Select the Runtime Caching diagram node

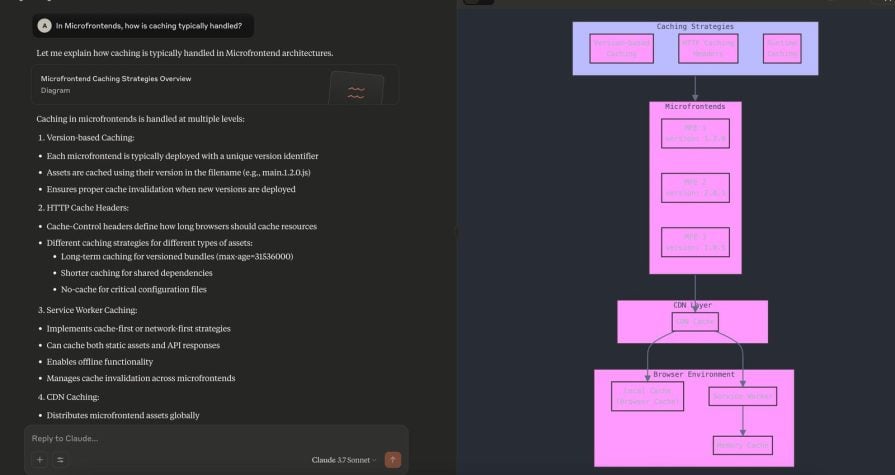point(782,49)
